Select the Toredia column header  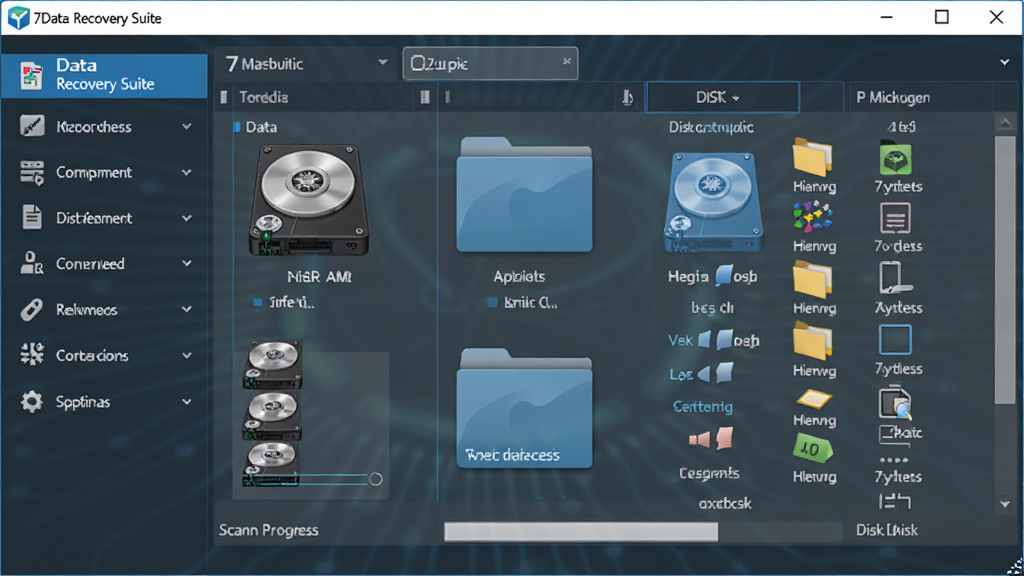[263, 97]
